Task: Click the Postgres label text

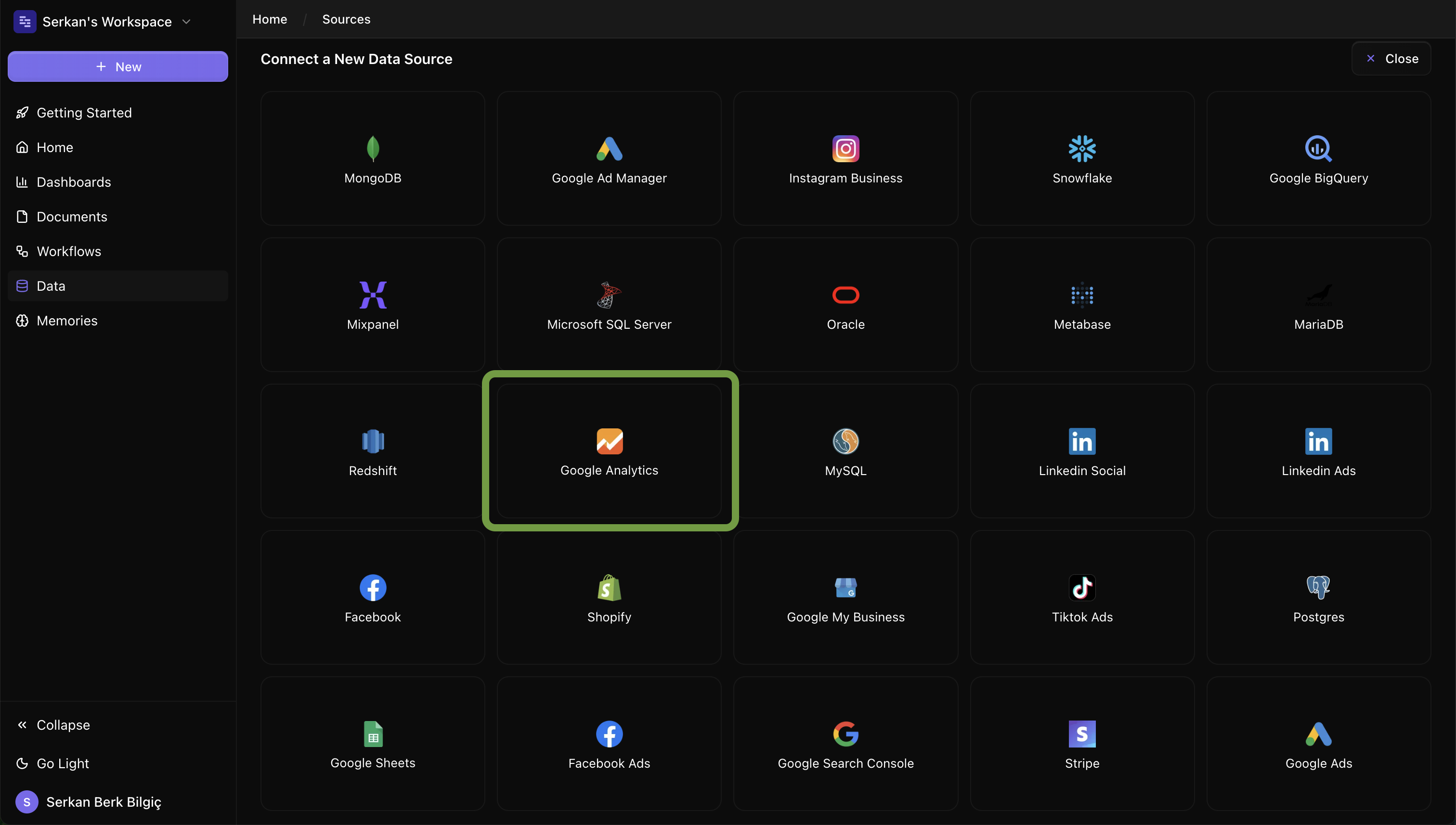Action: click(1318, 617)
